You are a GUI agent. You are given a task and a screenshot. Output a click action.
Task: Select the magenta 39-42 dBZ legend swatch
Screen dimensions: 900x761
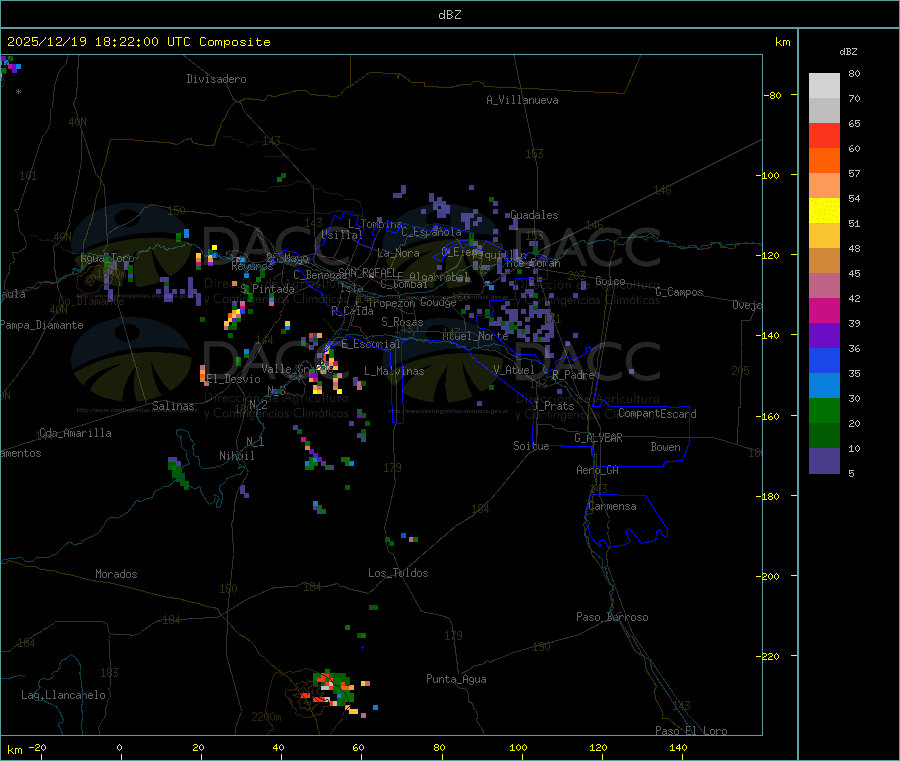(x=824, y=310)
